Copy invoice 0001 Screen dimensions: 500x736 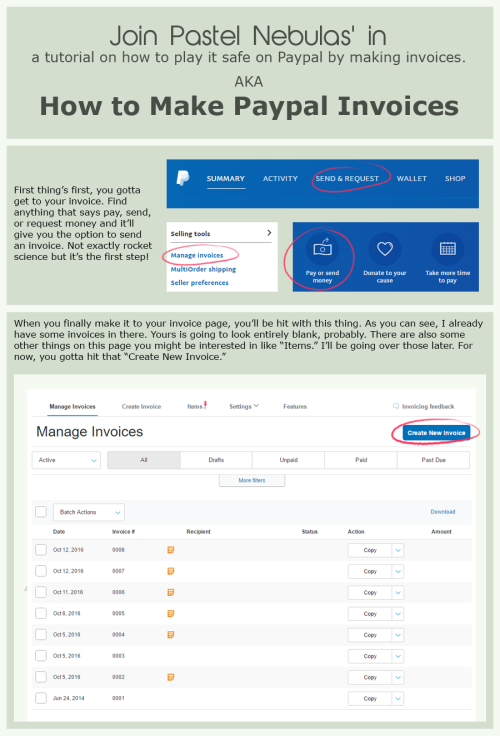(x=370, y=698)
